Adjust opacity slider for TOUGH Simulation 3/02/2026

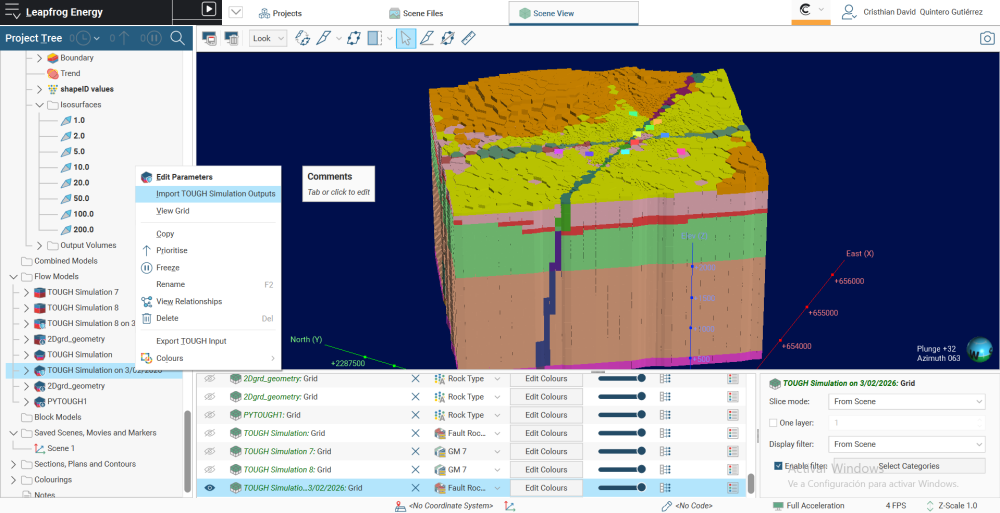pyautogui.click(x=621, y=488)
